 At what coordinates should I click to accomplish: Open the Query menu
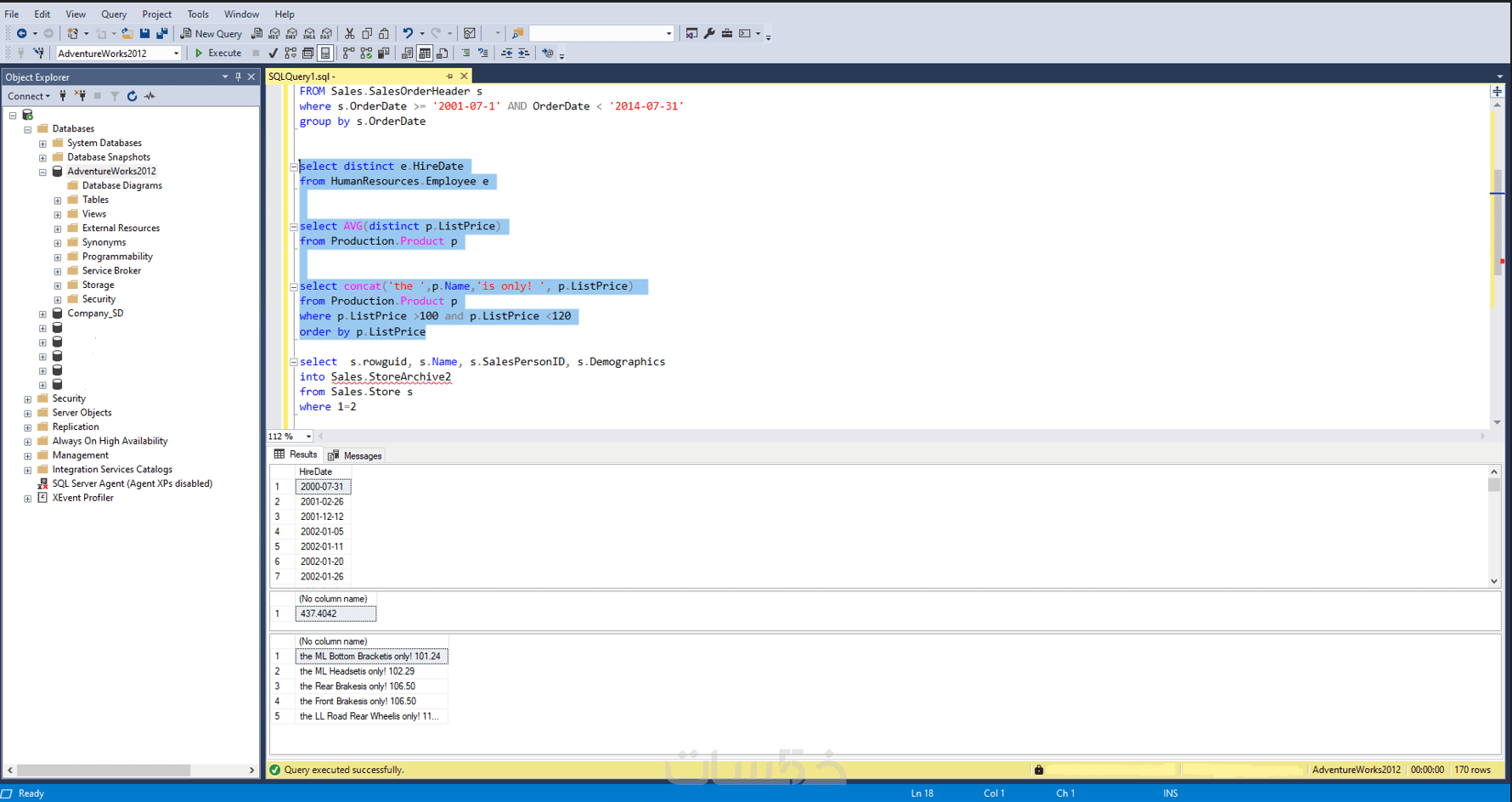114,14
